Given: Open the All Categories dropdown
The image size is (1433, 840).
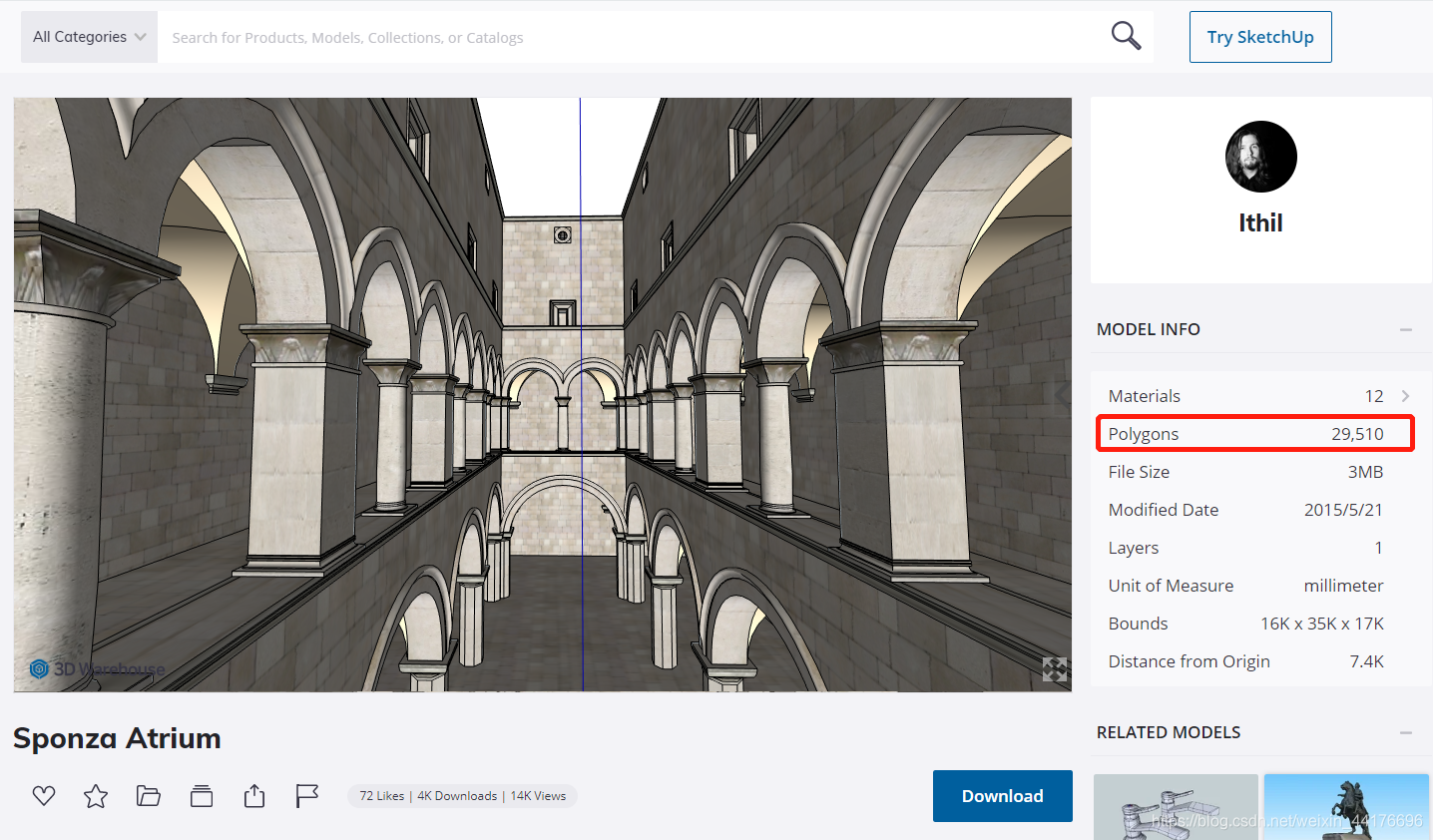Looking at the screenshot, I should coord(89,37).
